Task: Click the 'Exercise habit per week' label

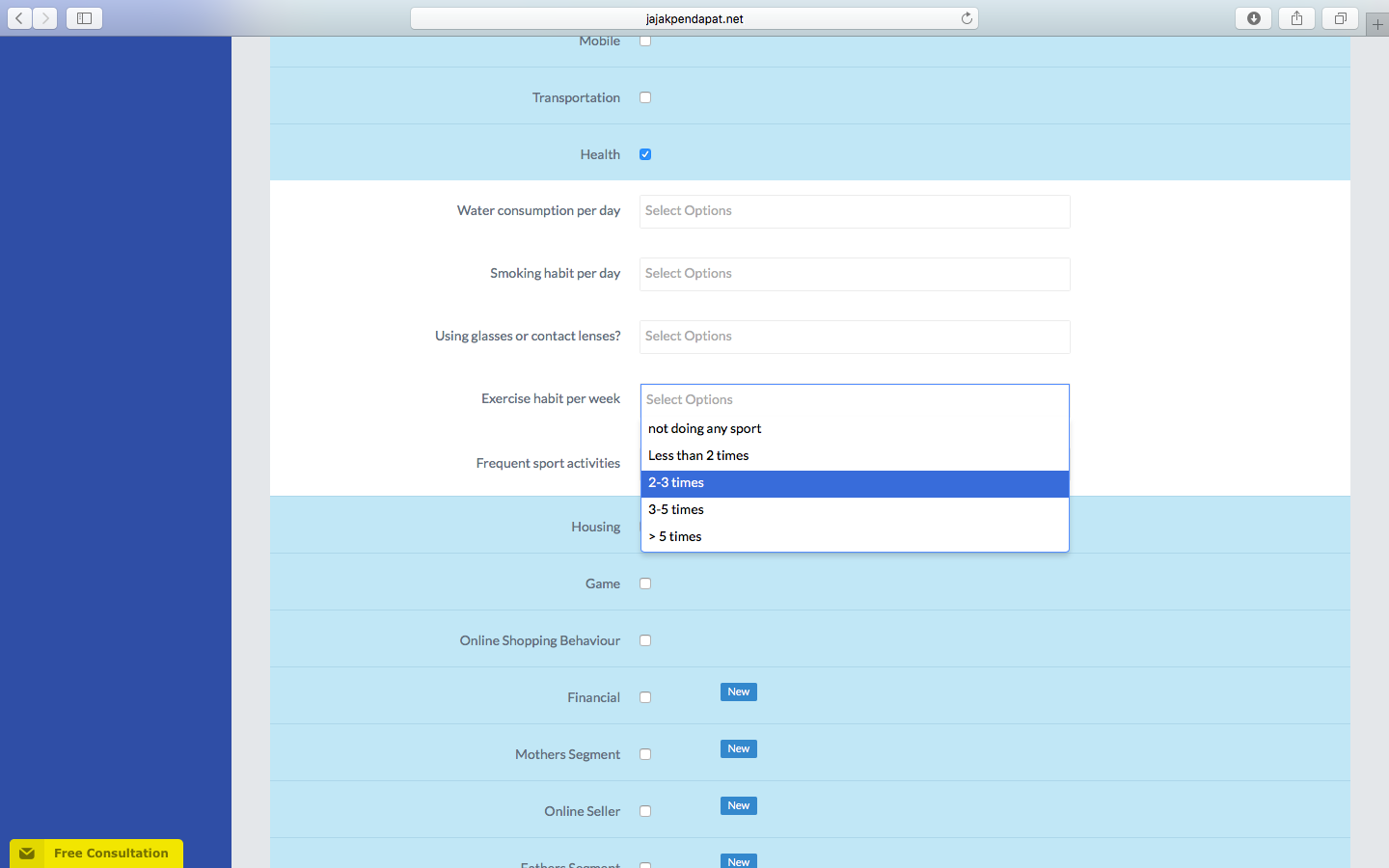Action: (551, 398)
